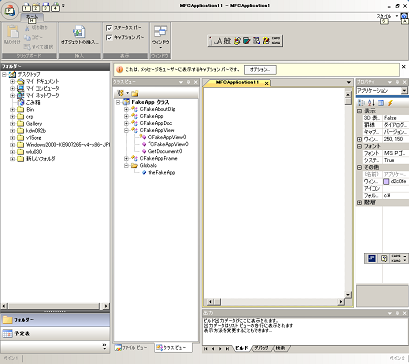Screen dimensions: 409x364
Task: Click the alphabetical sort icon in properties toolbar
Action: pyautogui.click(x=371, y=103)
